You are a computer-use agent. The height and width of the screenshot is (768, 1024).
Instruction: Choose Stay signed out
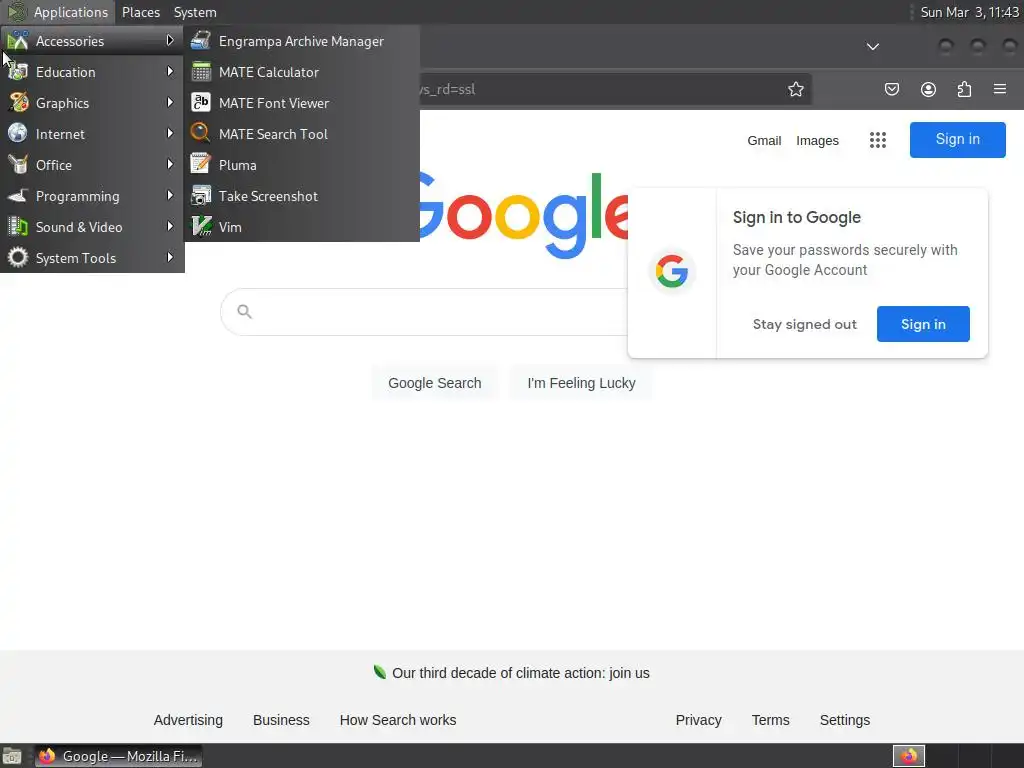point(805,325)
